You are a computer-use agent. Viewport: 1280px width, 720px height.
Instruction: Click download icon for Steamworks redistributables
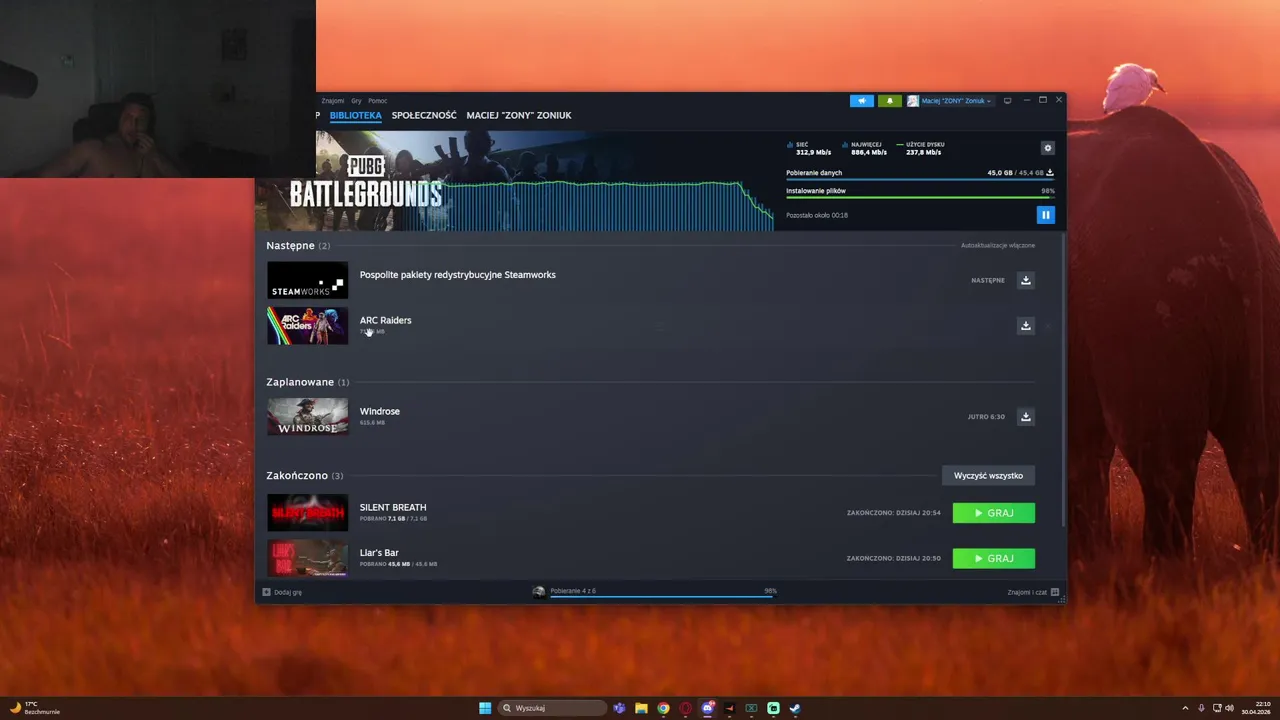[x=1025, y=280]
